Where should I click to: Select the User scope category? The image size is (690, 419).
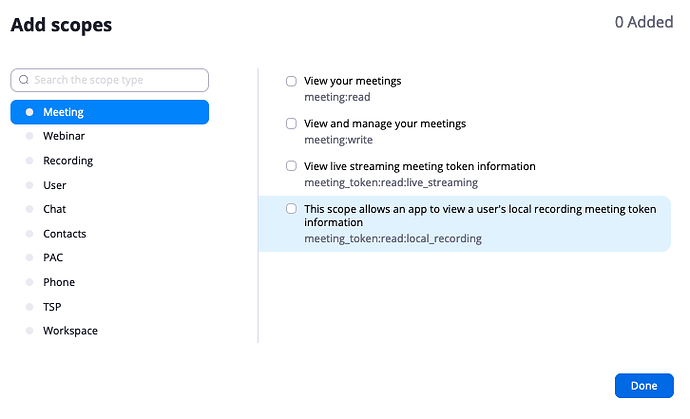tap(55, 185)
